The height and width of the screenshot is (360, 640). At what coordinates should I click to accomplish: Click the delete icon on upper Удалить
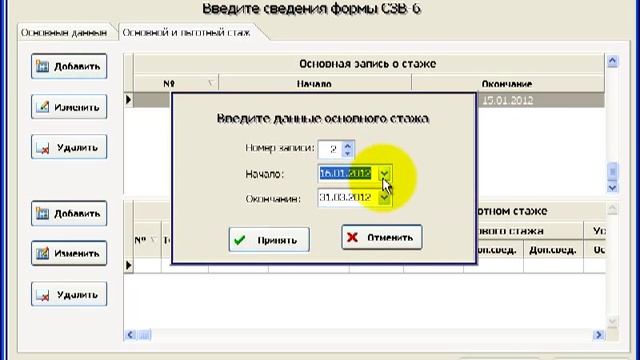coord(42,148)
